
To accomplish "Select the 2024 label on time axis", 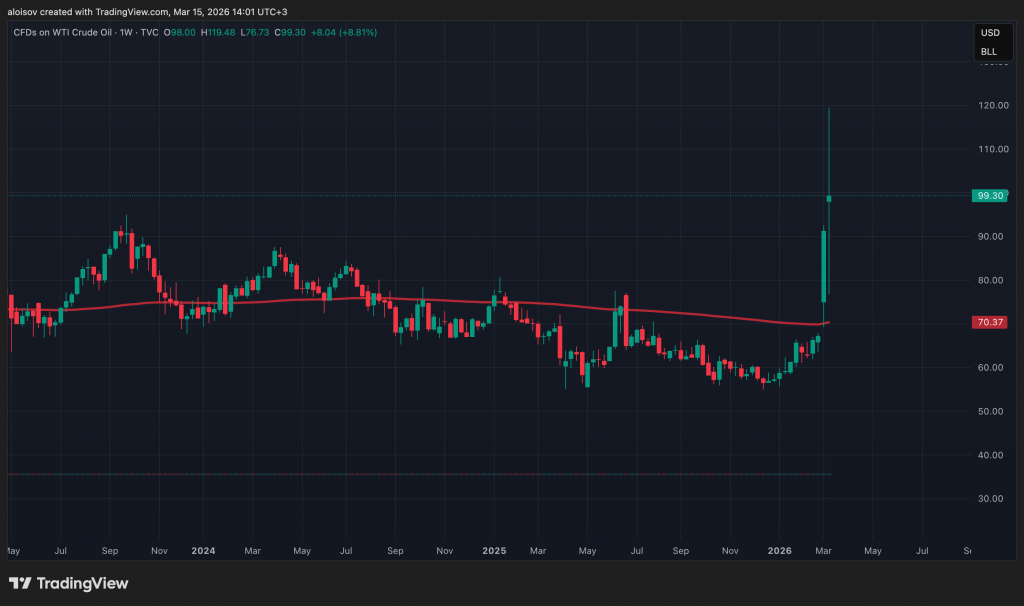I will [x=203, y=550].
